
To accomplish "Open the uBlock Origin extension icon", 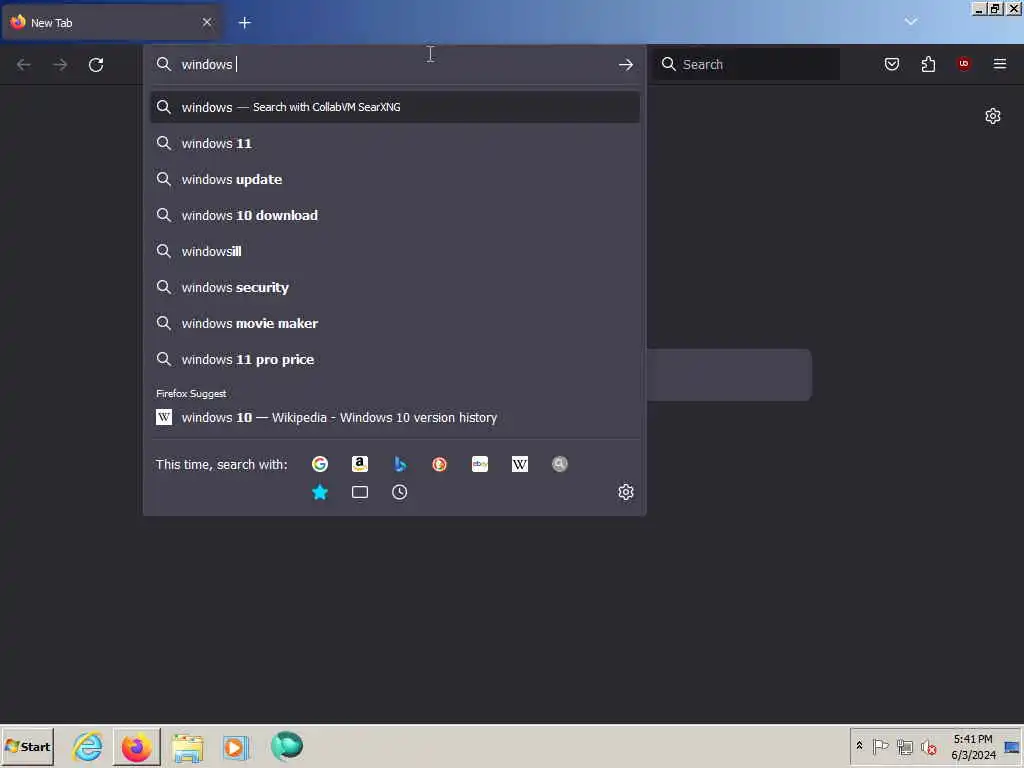I will pos(964,64).
